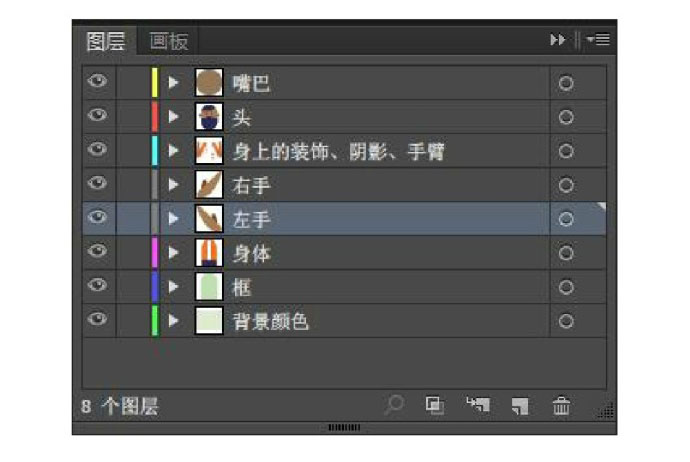This screenshot has height=462, width=690.
Task: Click target circle of 右手 layer
Action: click(x=566, y=185)
